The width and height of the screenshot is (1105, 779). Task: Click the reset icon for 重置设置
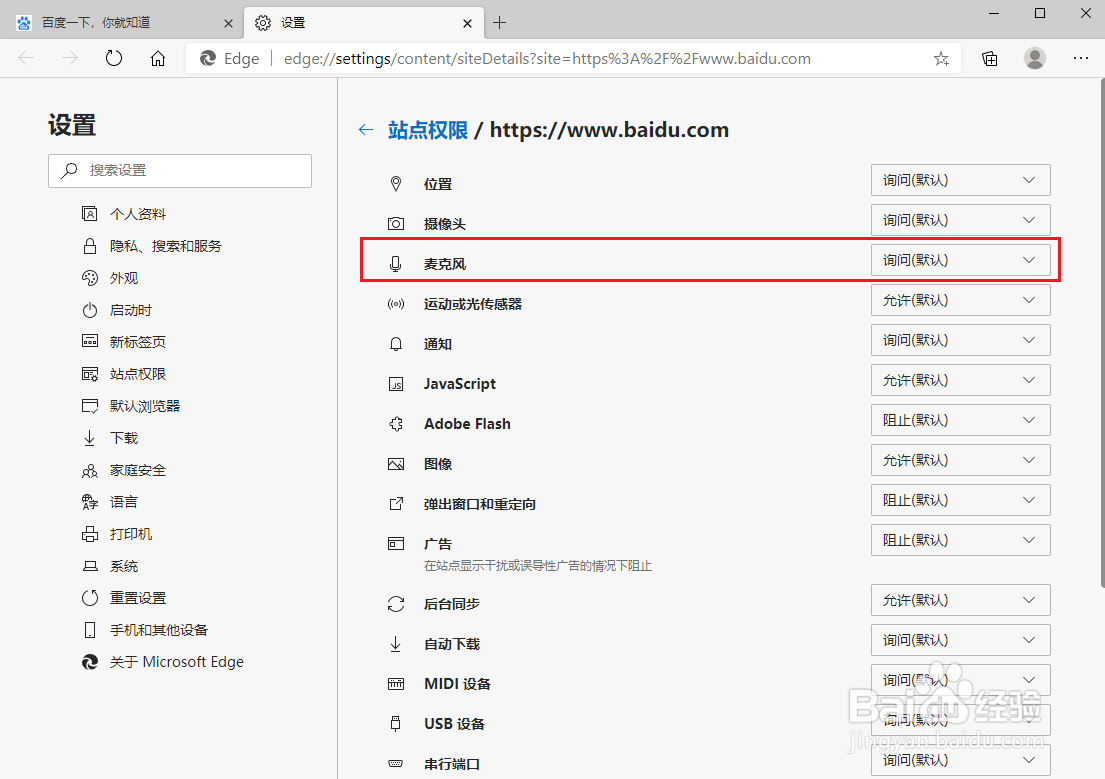(89, 598)
